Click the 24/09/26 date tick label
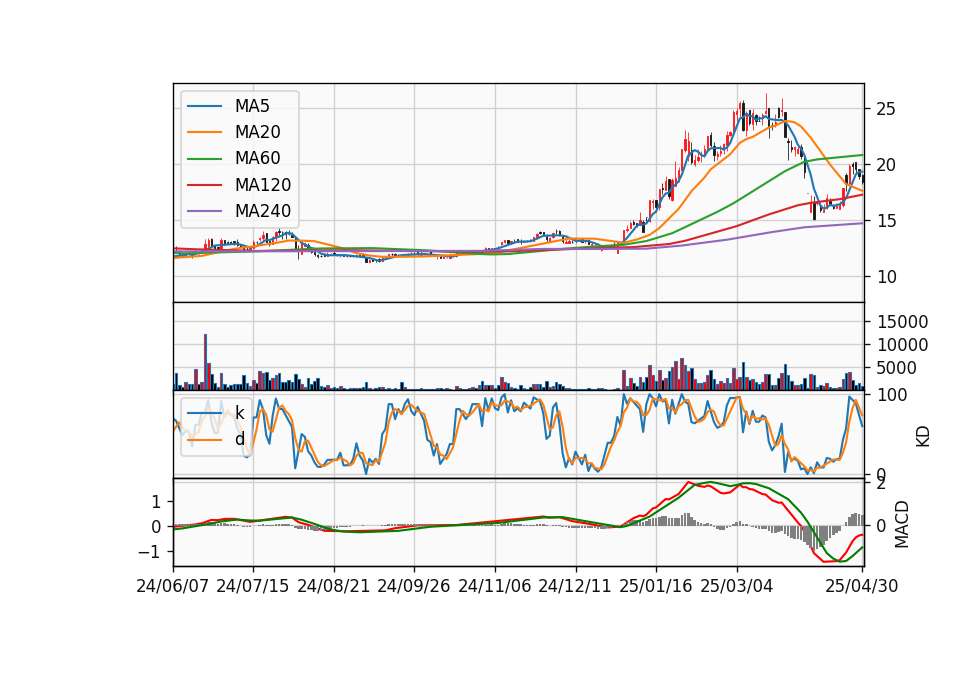Viewport: 960px width, 690px height. 413,586
